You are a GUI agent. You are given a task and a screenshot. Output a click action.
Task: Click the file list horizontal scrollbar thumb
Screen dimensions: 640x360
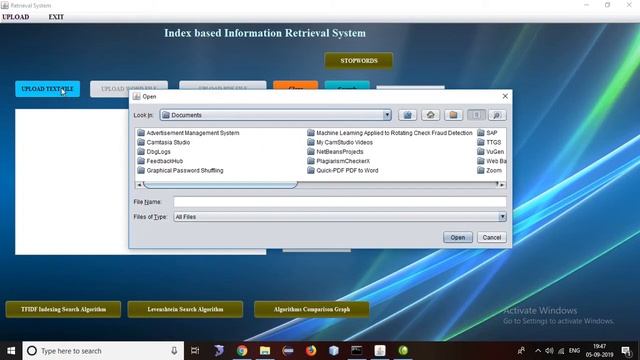point(220,185)
